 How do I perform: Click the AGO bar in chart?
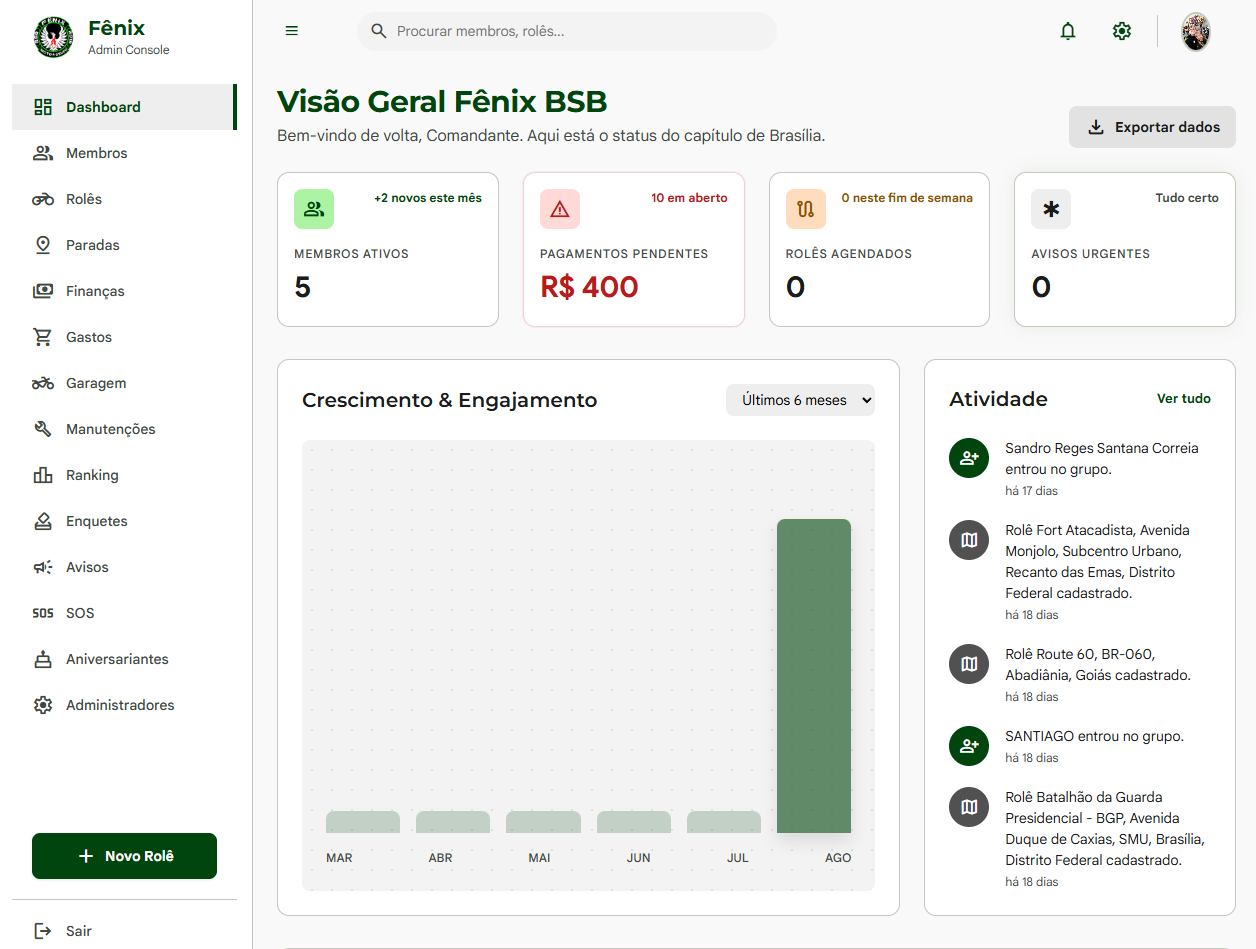(x=814, y=676)
